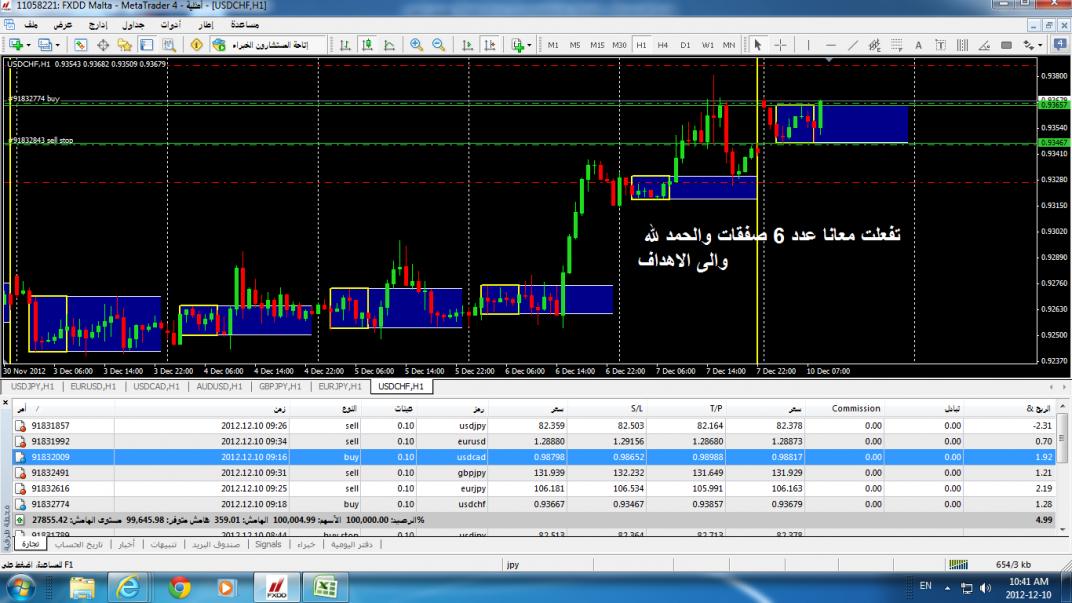
Task: Set timeframe to M15
Action: point(597,45)
